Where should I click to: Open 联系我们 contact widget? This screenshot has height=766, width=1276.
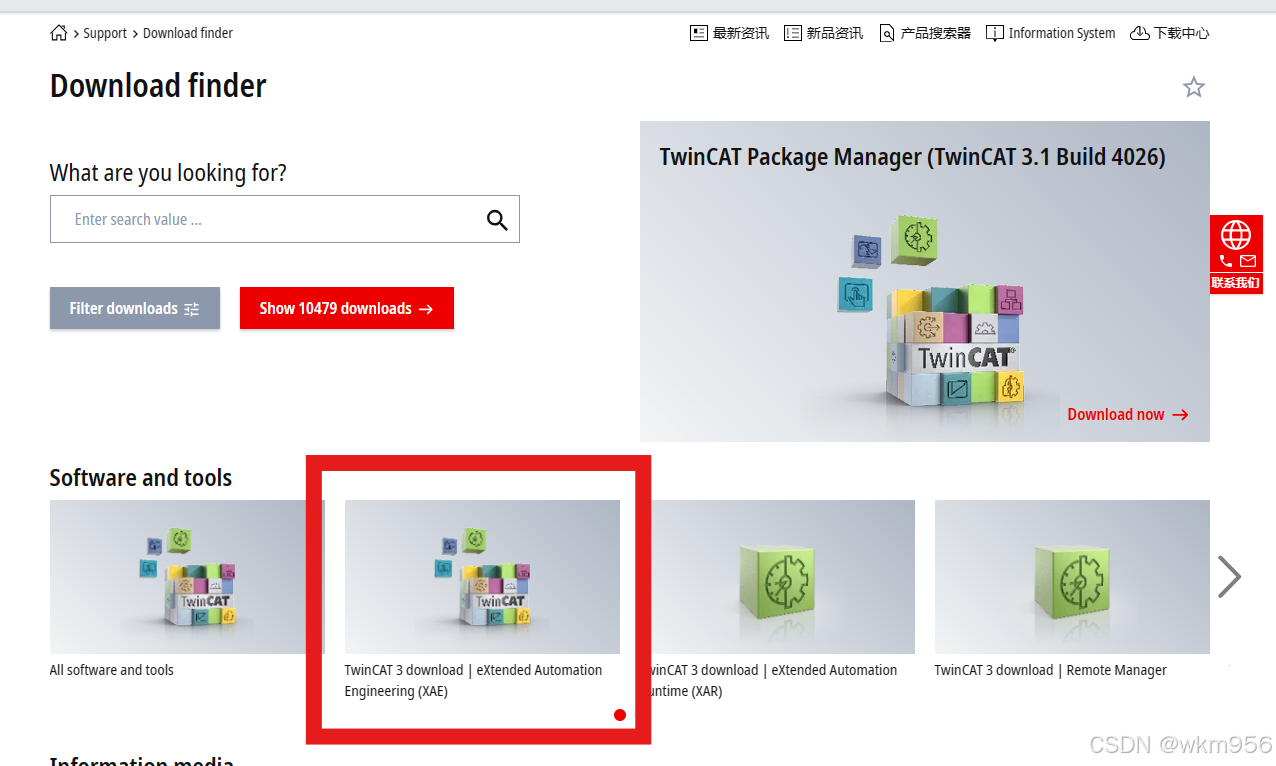coord(1236,283)
